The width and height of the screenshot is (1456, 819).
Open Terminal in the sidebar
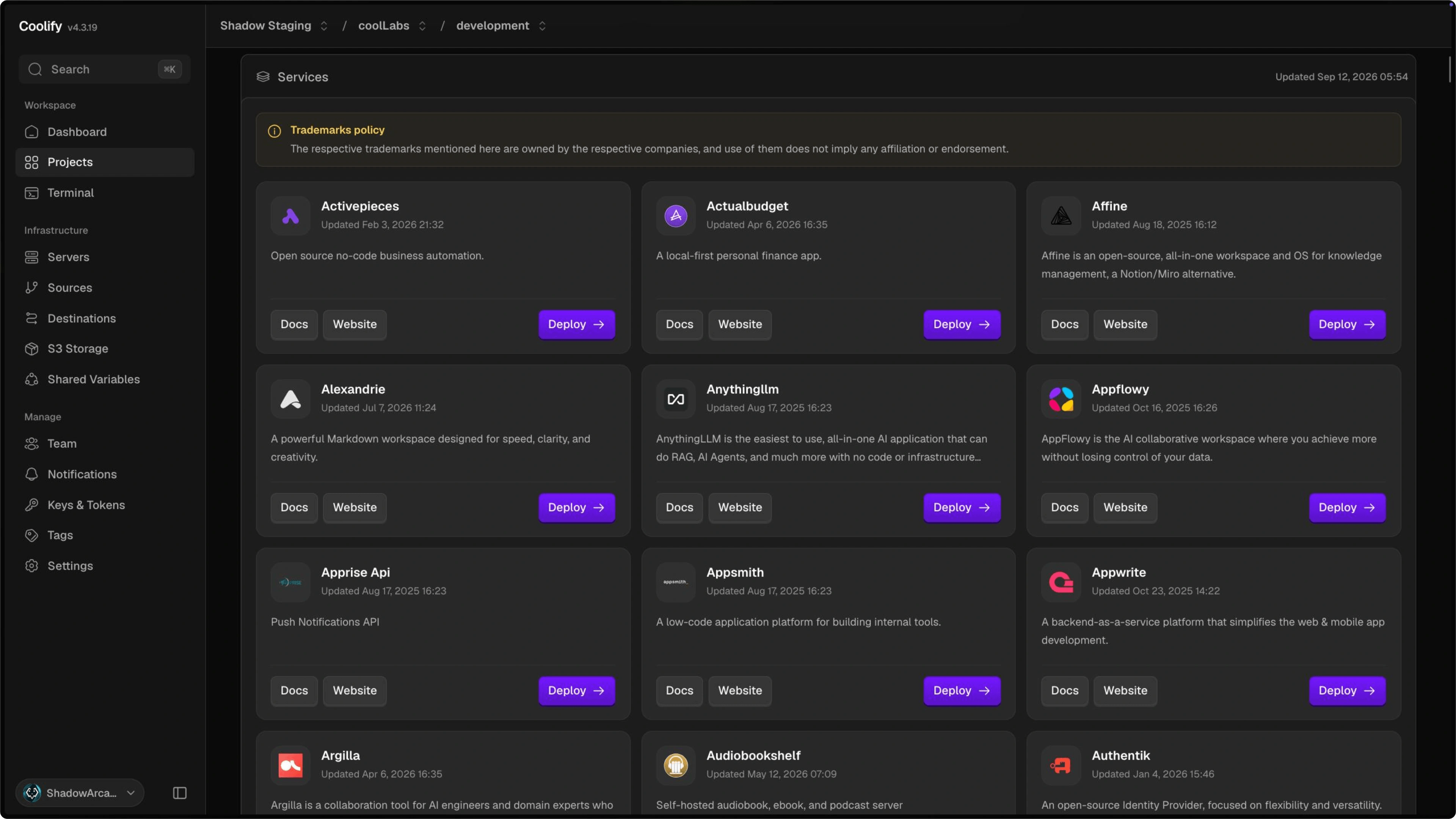(x=105, y=193)
